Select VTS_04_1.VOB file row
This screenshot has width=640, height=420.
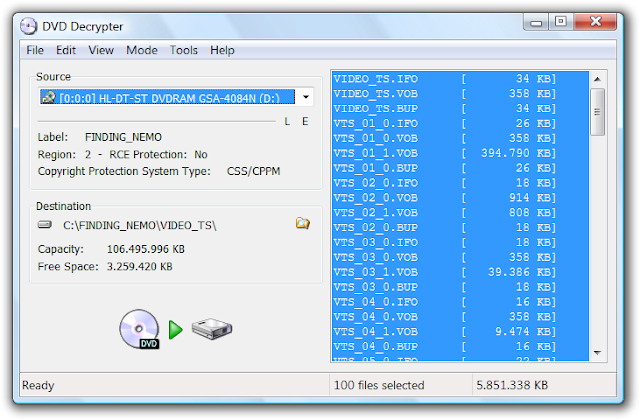click(460, 332)
